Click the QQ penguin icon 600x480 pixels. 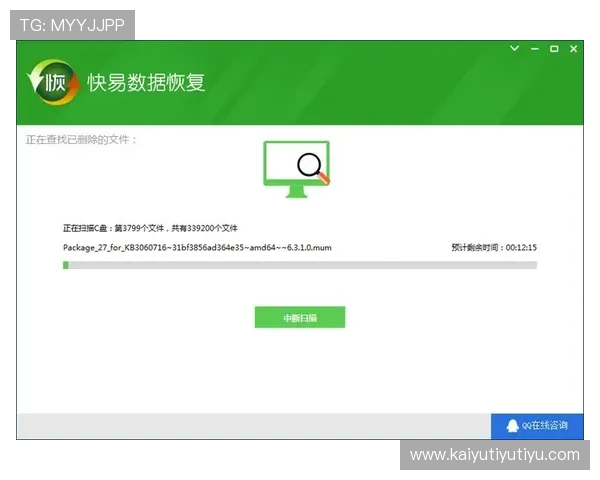[x=512, y=426]
